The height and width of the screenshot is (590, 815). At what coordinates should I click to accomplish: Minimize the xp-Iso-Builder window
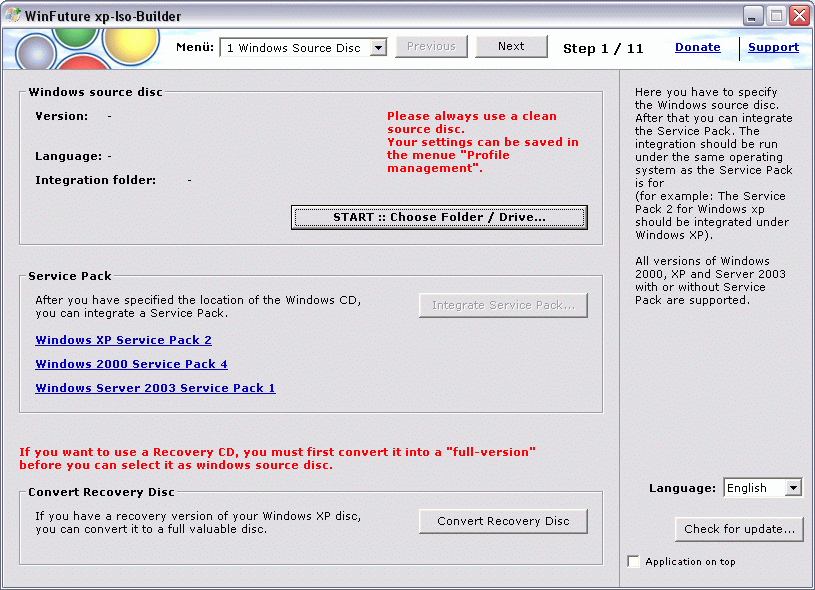coord(752,16)
